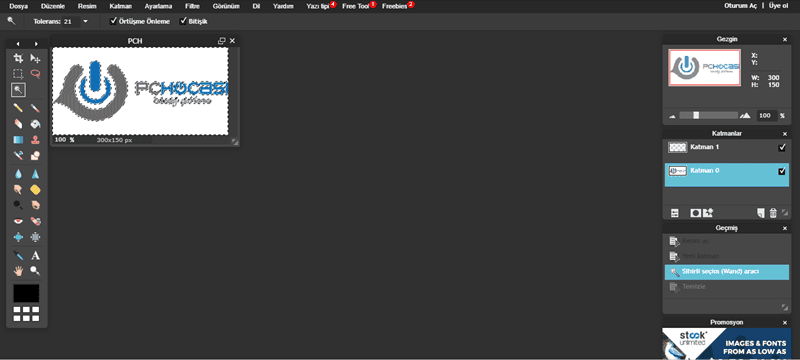Toggle Örtüşme Önleme checkbox

[x=114, y=21]
